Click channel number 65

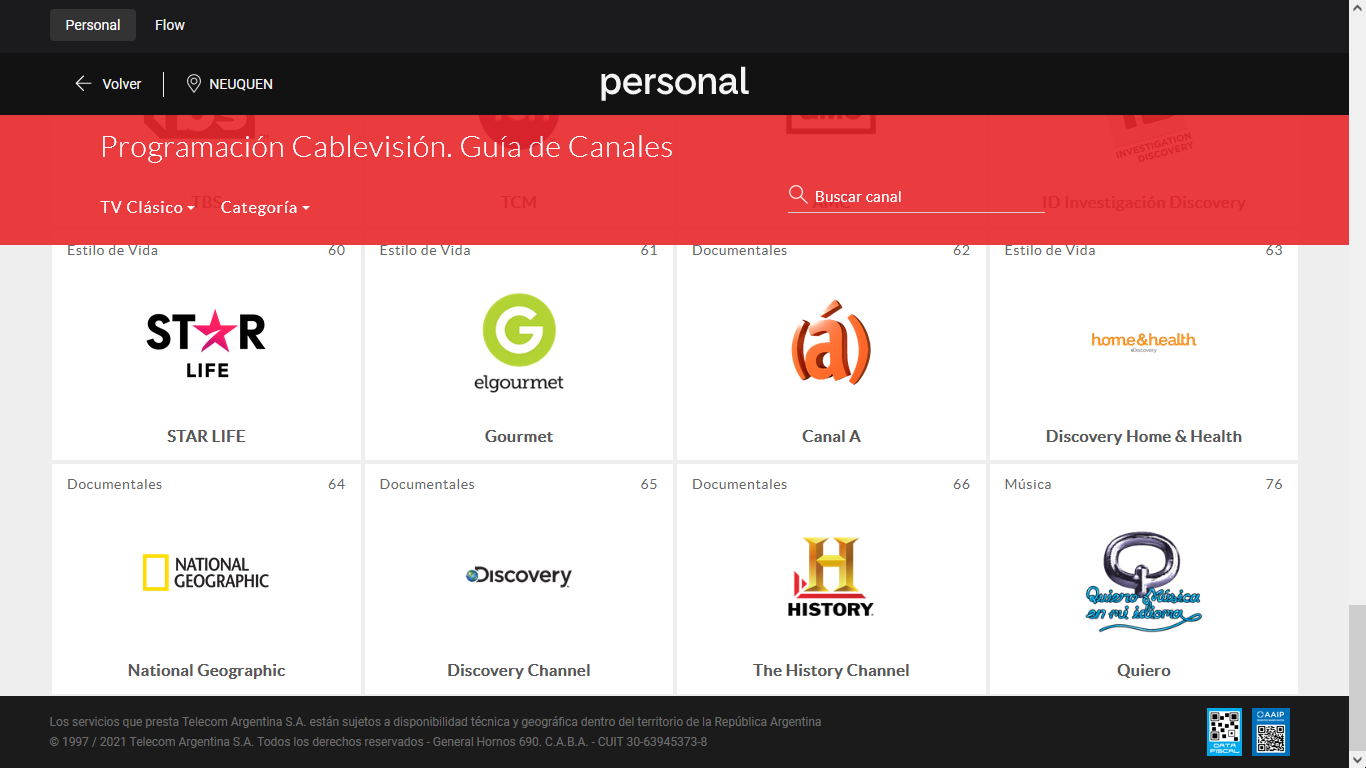(649, 484)
